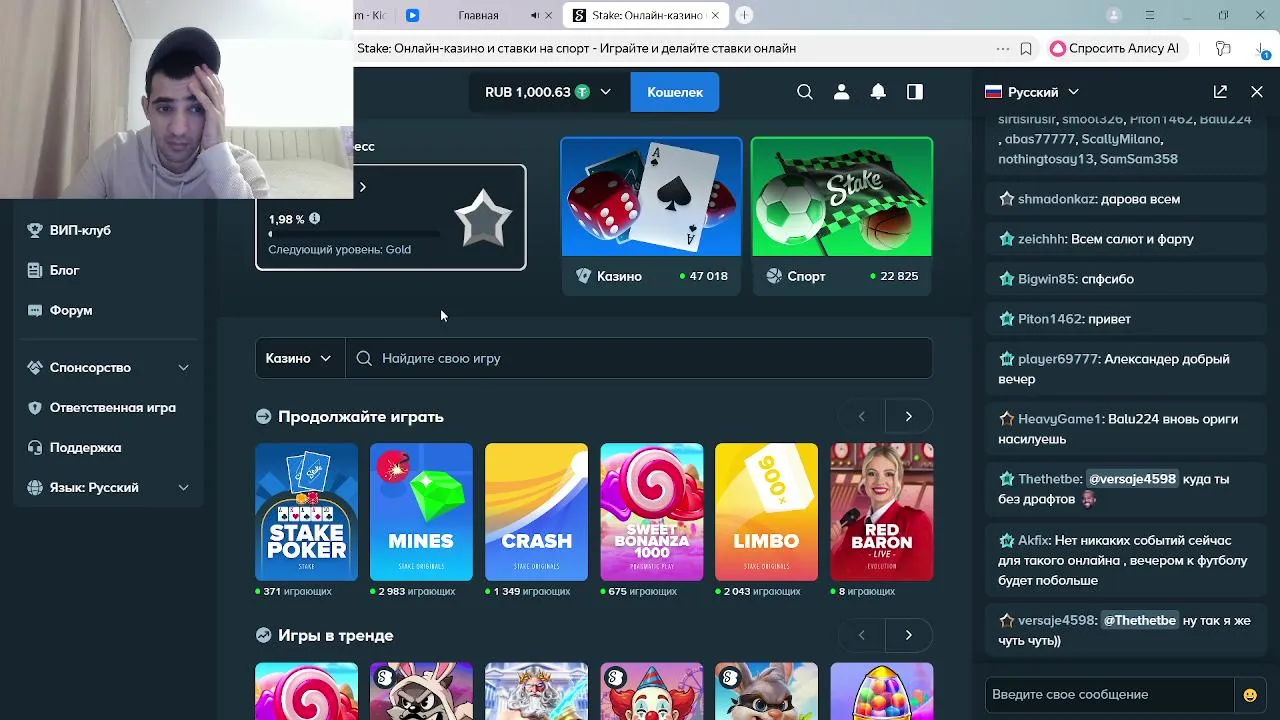Open a new browser tab
The height and width of the screenshot is (720, 1280).
(744, 15)
